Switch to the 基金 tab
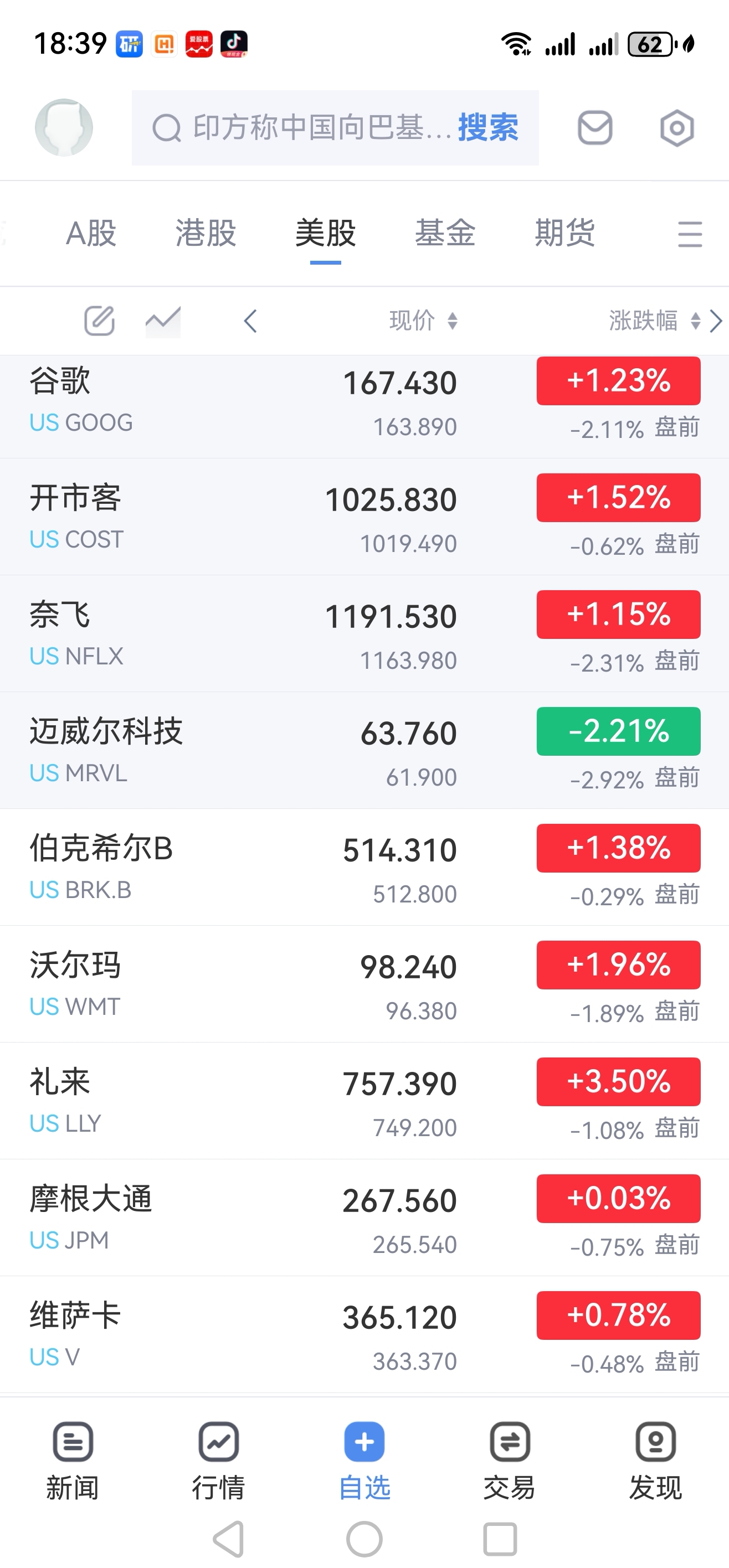The height and width of the screenshot is (1568, 729). tap(445, 233)
